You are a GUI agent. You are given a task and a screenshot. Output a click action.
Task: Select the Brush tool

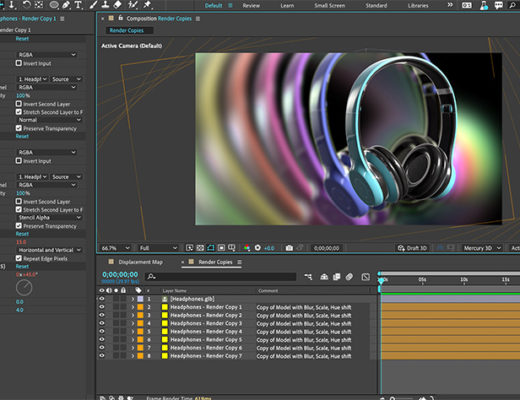click(93, 5)
